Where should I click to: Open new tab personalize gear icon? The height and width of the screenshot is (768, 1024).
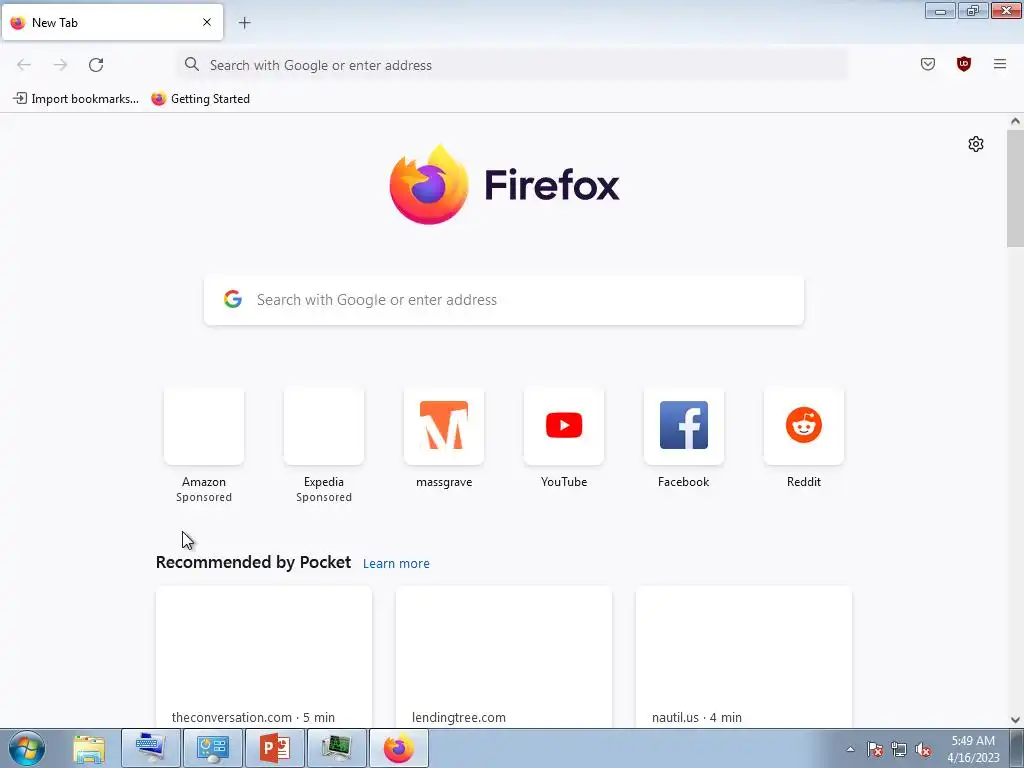pyautogui.click(x=976, y=144)
